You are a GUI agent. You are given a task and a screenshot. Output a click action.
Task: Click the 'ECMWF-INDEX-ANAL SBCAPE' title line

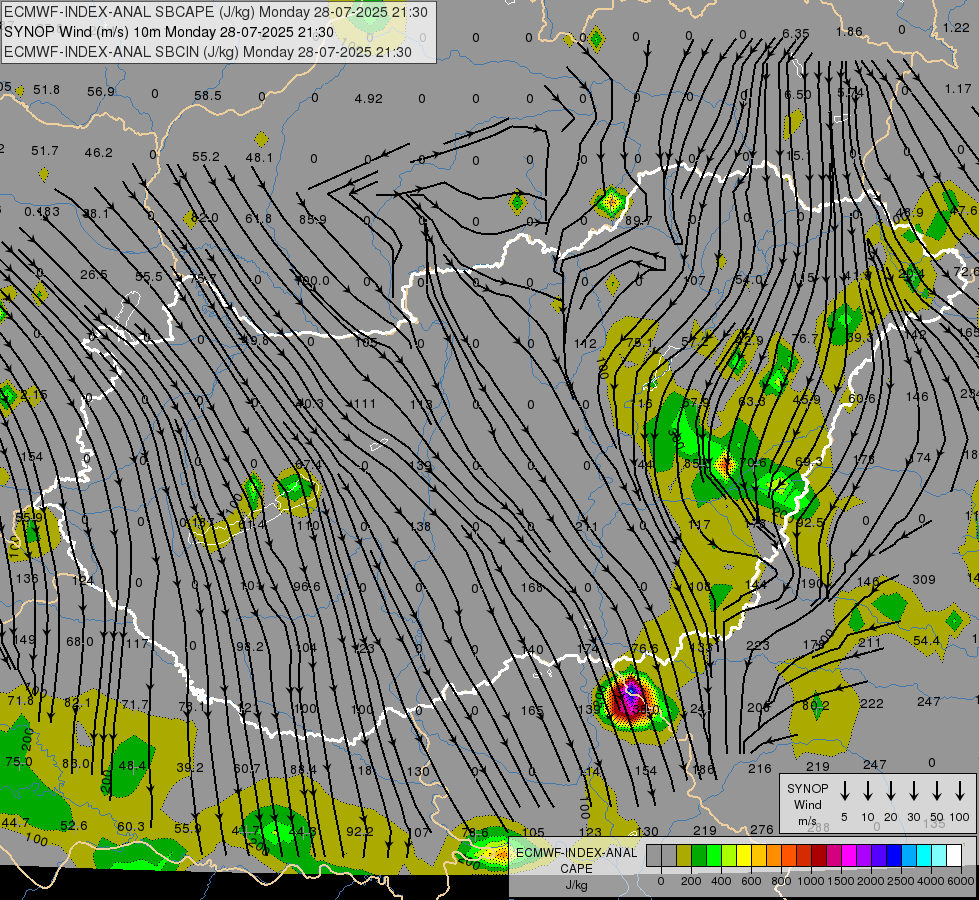216,12
